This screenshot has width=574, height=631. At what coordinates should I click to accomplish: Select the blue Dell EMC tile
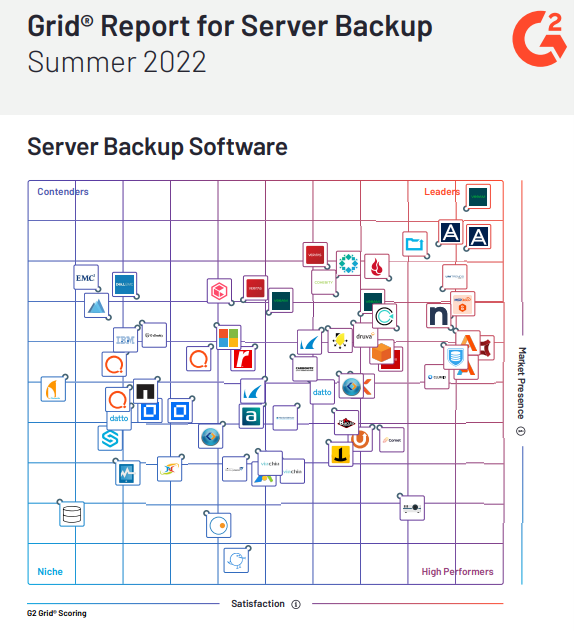[x=124, y=284]
